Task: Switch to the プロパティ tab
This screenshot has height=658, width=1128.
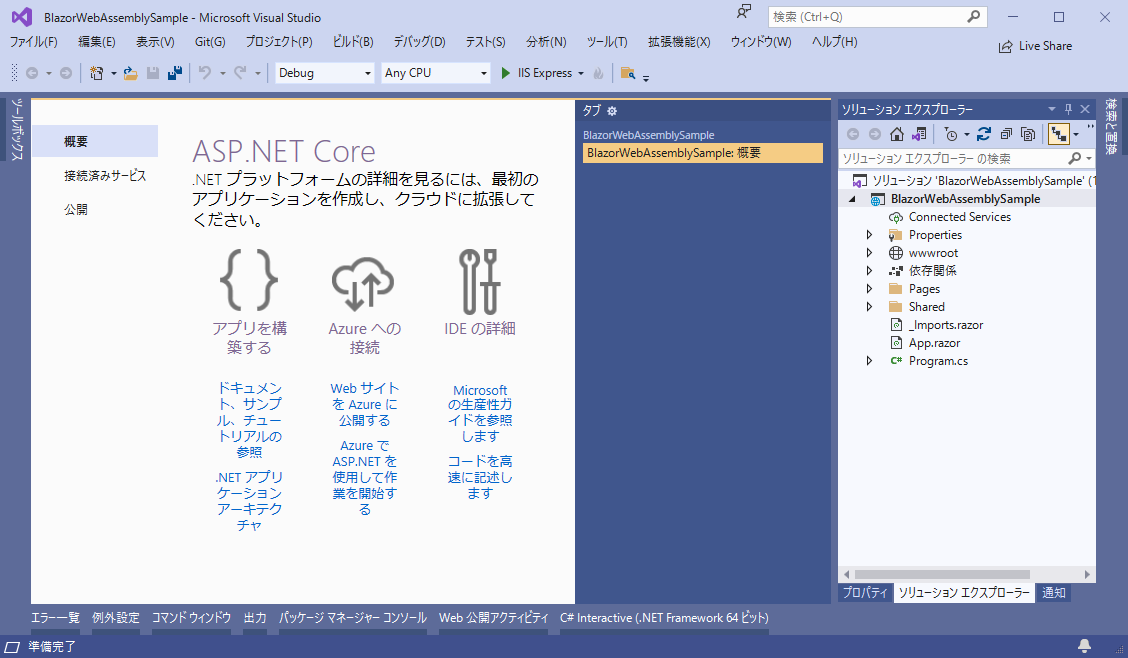Action: click(865, 593)
